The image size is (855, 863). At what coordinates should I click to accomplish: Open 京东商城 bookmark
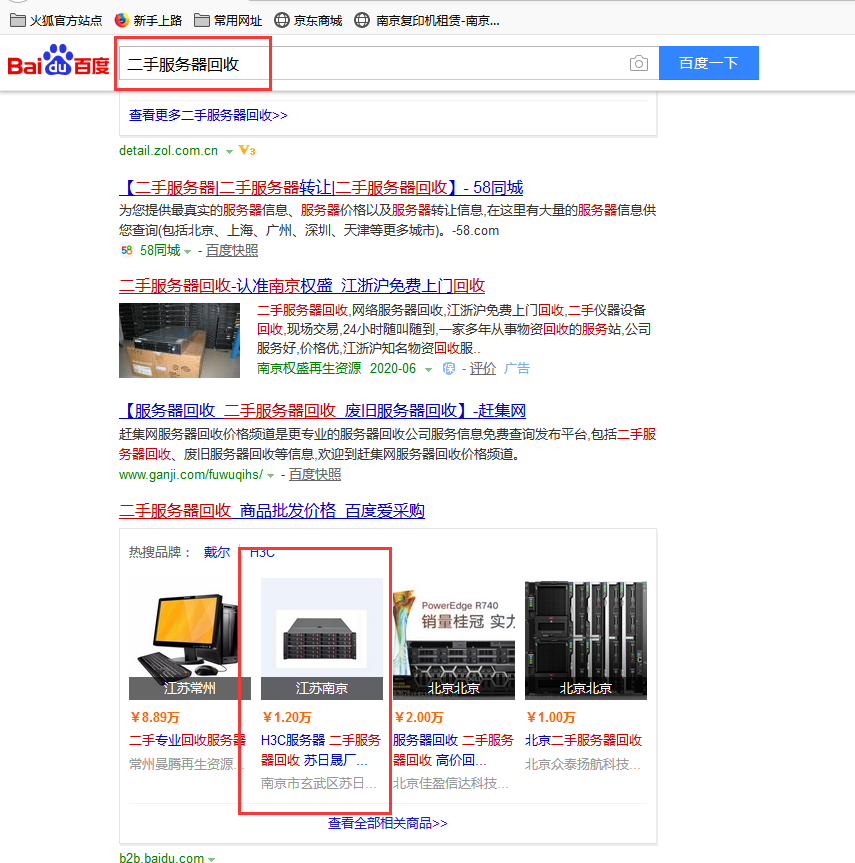308,21
